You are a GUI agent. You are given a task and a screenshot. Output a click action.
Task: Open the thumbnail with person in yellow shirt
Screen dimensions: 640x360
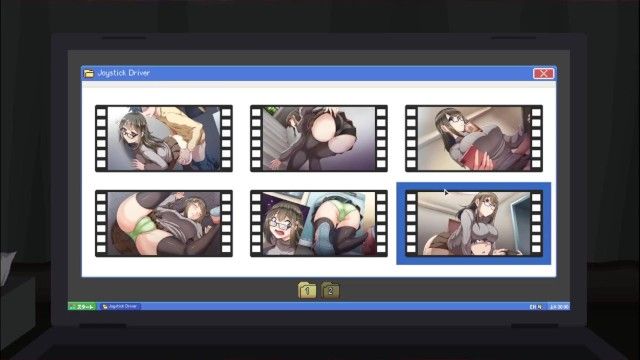click(164, 138)
